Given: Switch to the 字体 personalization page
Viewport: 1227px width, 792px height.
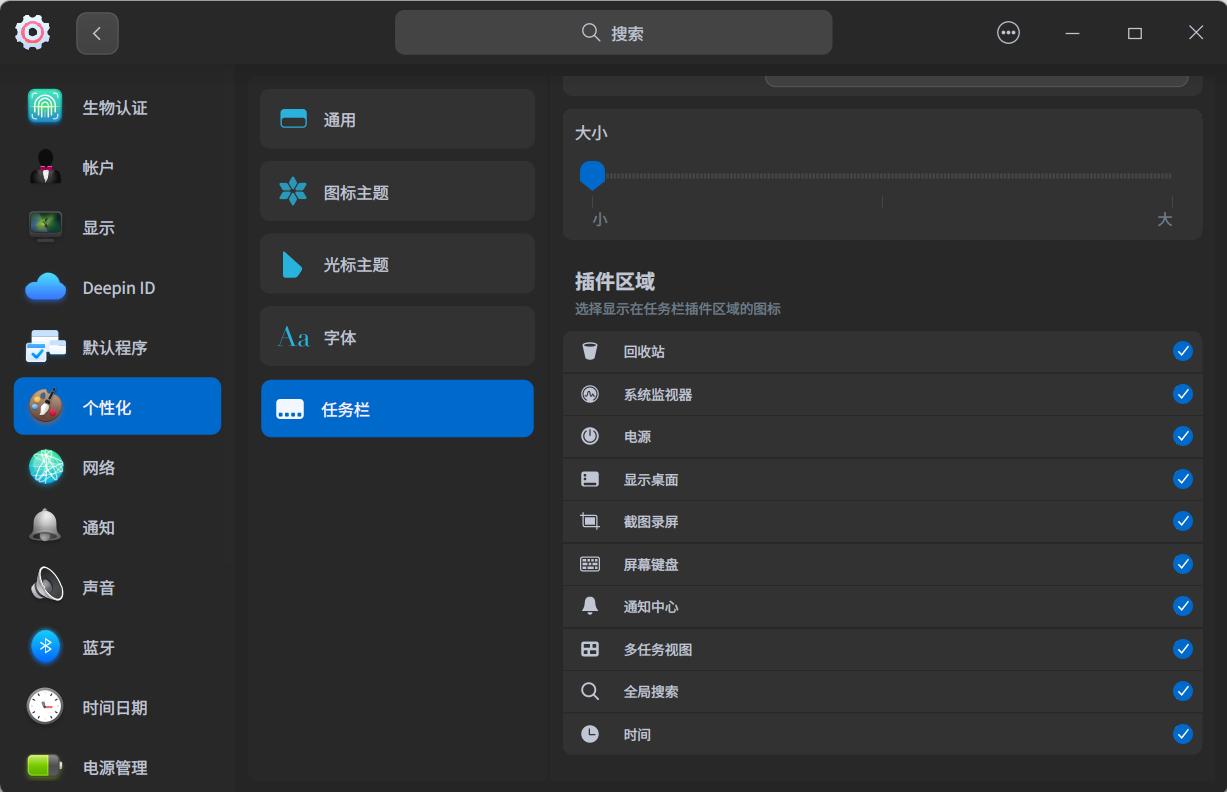Looking at the screenshot, I should 397,337.
